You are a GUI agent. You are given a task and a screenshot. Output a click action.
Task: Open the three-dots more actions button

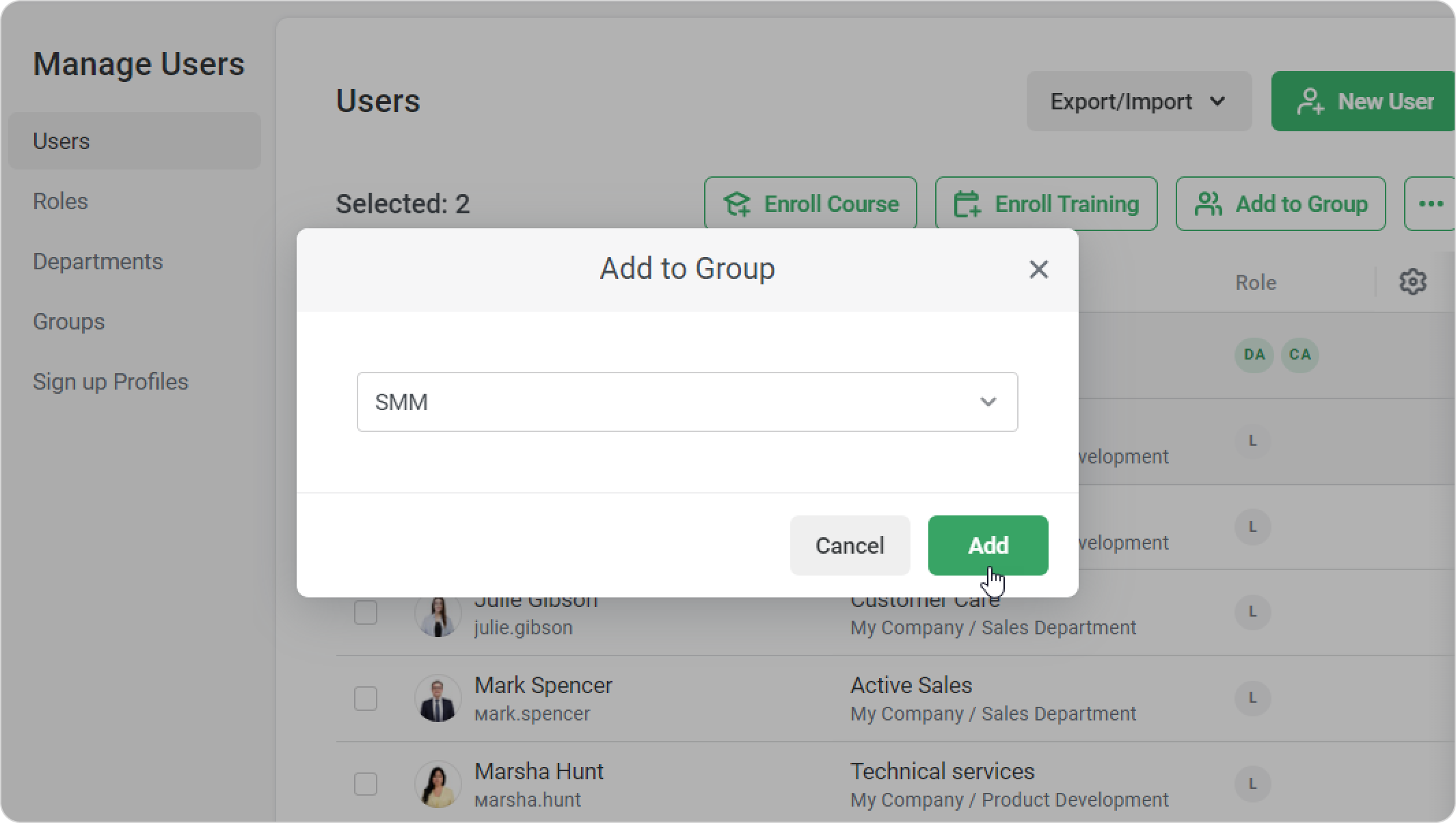coord(1431,204)
